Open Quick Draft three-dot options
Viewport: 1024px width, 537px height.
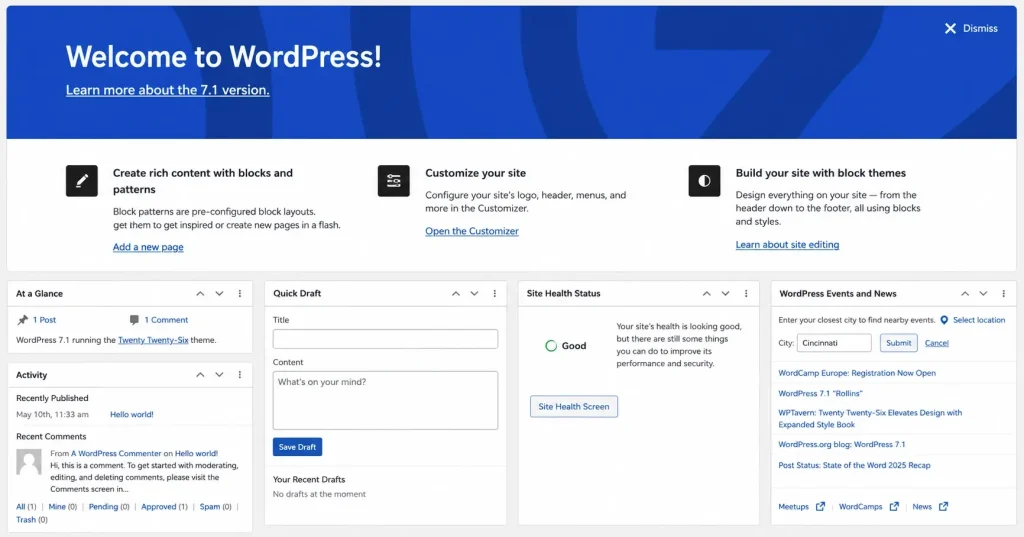(494, 294)
